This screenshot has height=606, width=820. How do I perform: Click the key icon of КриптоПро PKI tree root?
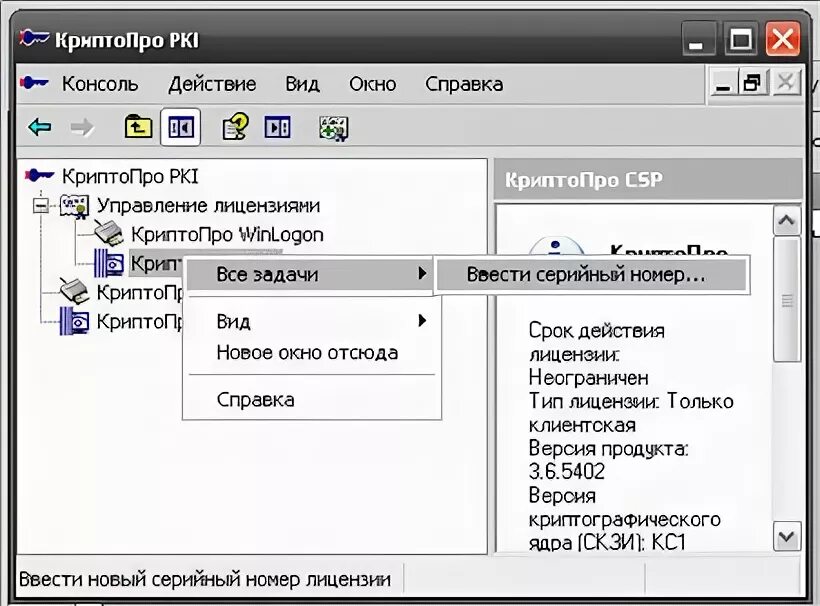click(40, 176)
